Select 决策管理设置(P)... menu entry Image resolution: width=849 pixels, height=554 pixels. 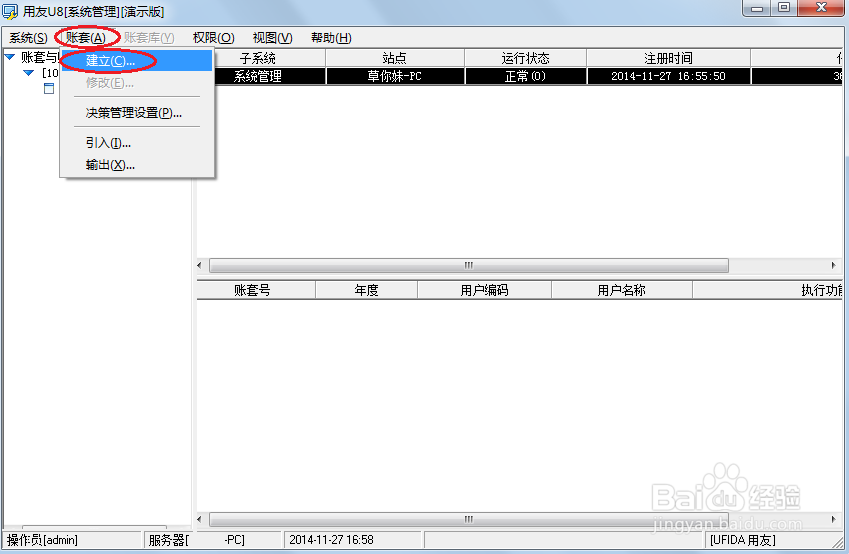(136, 113)
